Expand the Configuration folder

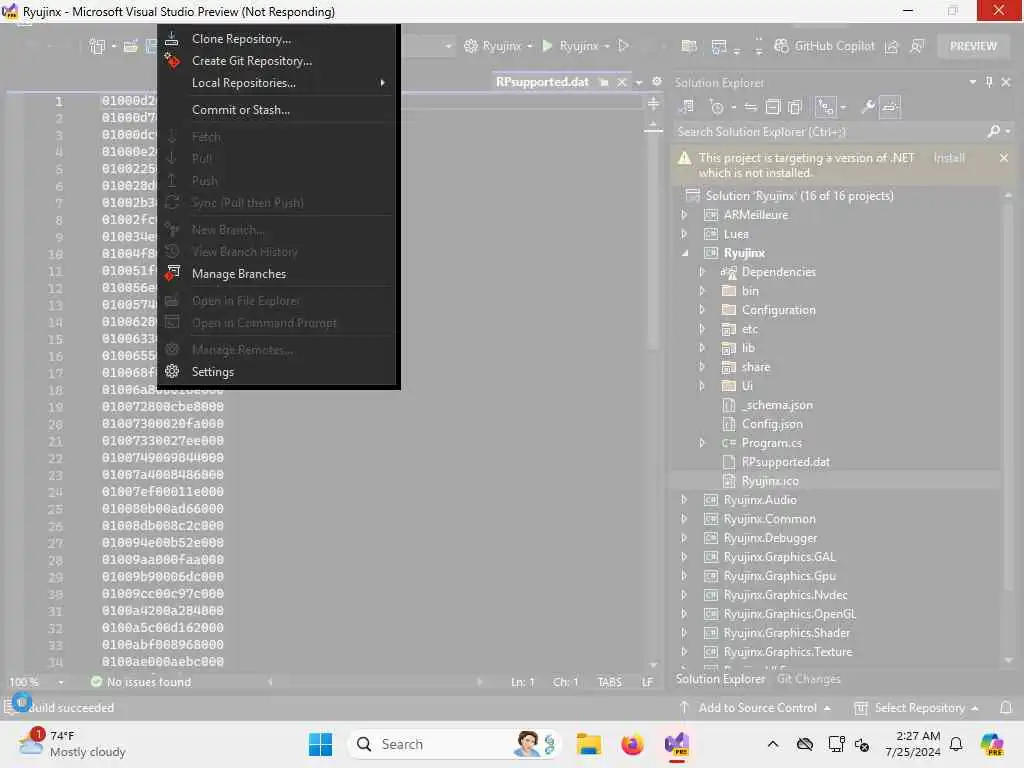pyautogui.click(x=702, y=310)
